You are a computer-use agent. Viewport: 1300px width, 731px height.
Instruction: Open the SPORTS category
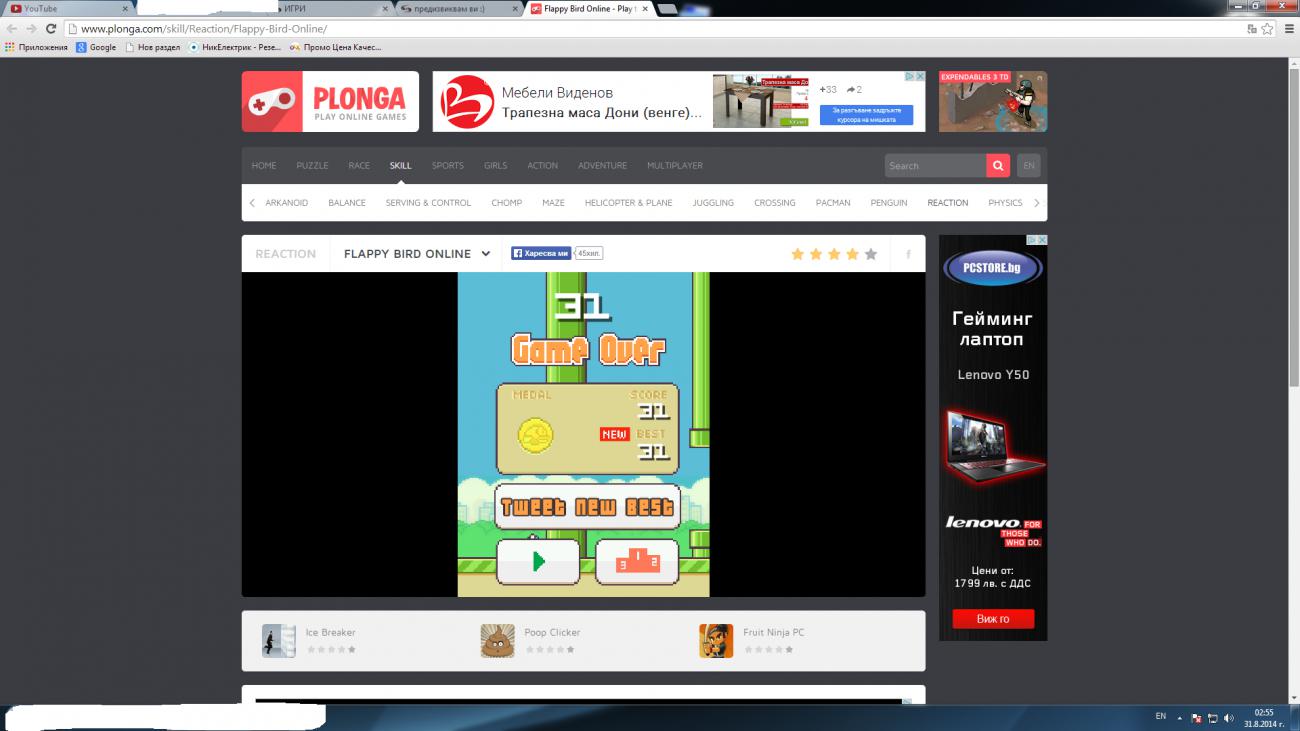[x=448, y=166]
